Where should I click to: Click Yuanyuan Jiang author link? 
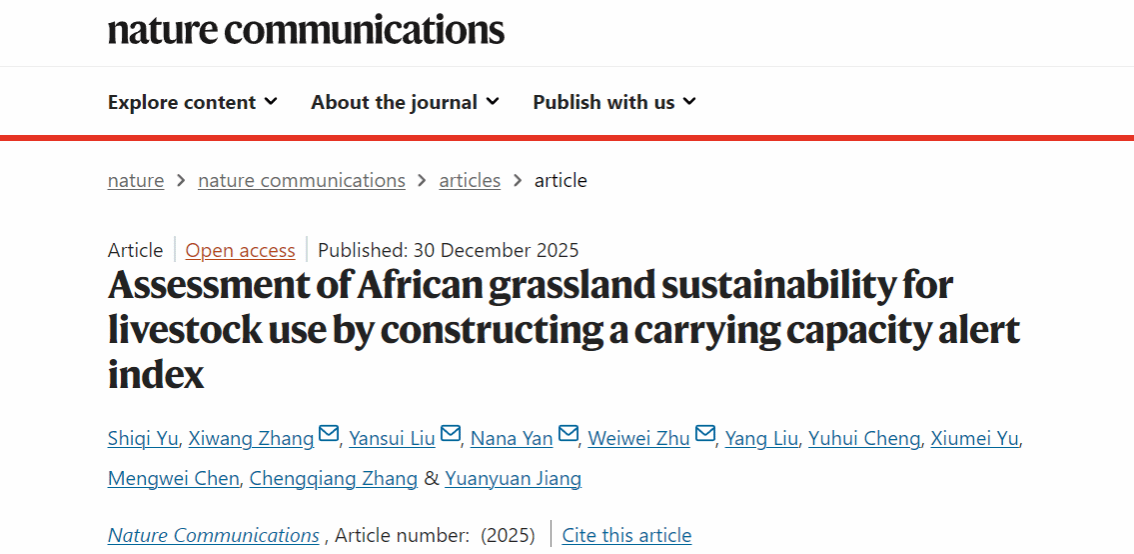pos(513,479)
